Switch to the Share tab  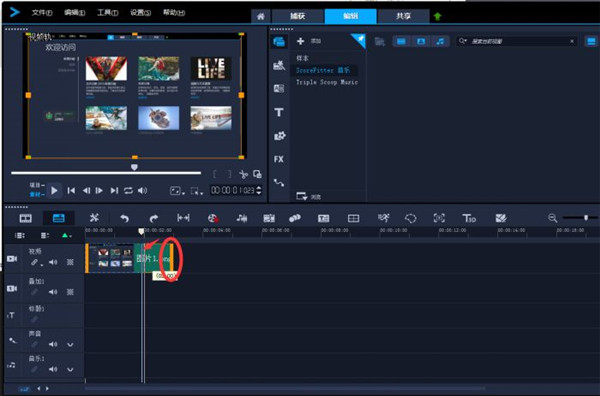click(403, 16)
